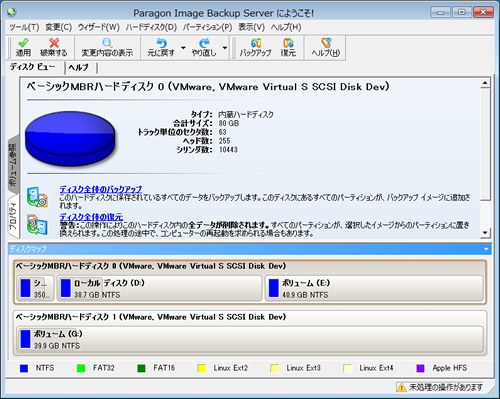Click the FAT32 green legend swatch

point(81,368)
